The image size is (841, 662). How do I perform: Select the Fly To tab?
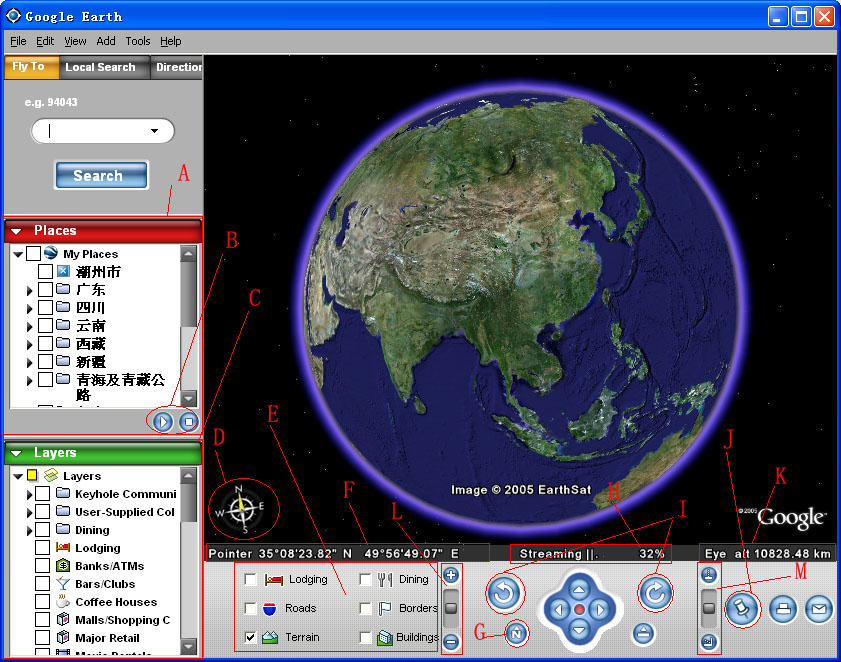pos(31,67)
